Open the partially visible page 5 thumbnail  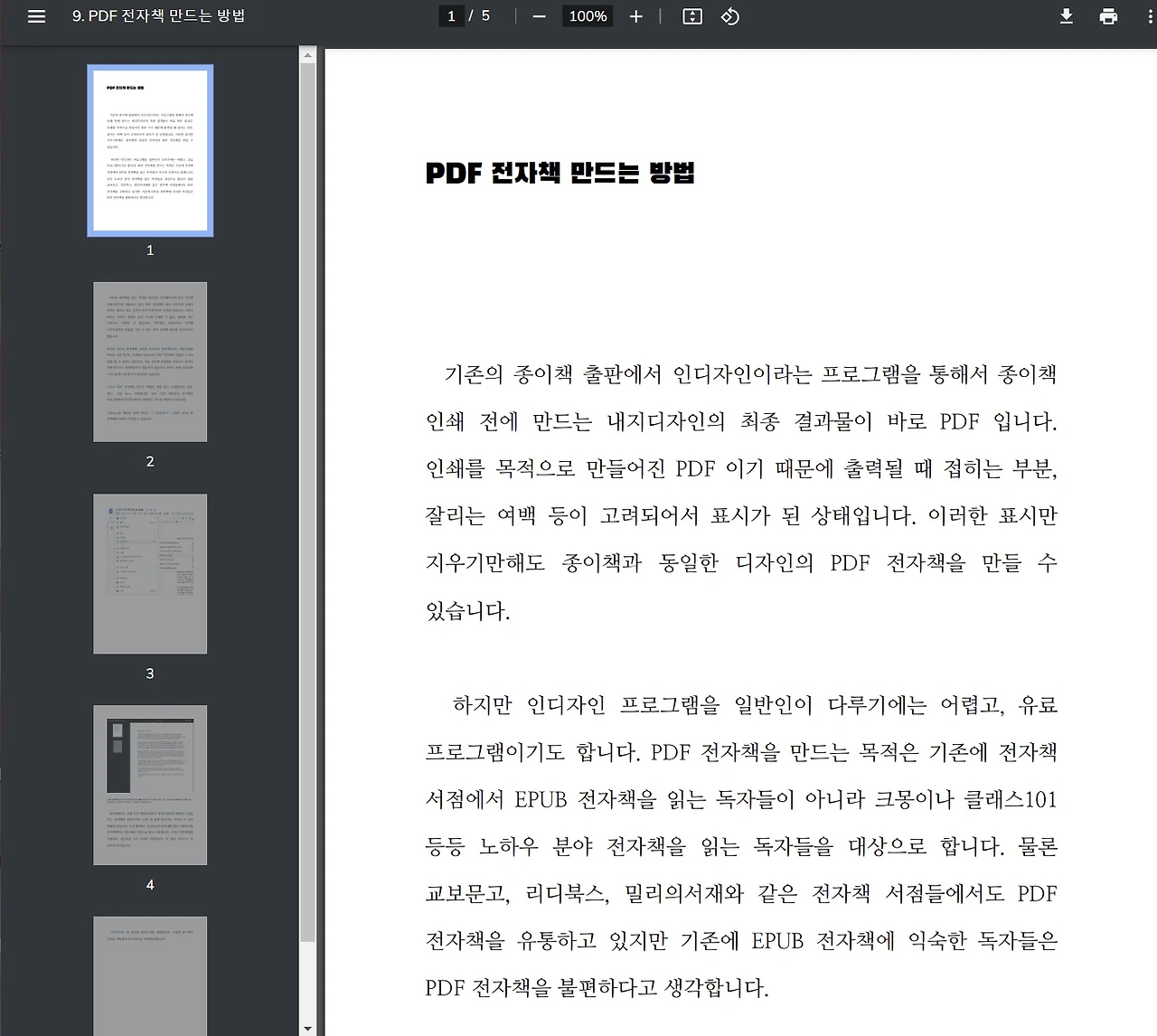(150, 976)
